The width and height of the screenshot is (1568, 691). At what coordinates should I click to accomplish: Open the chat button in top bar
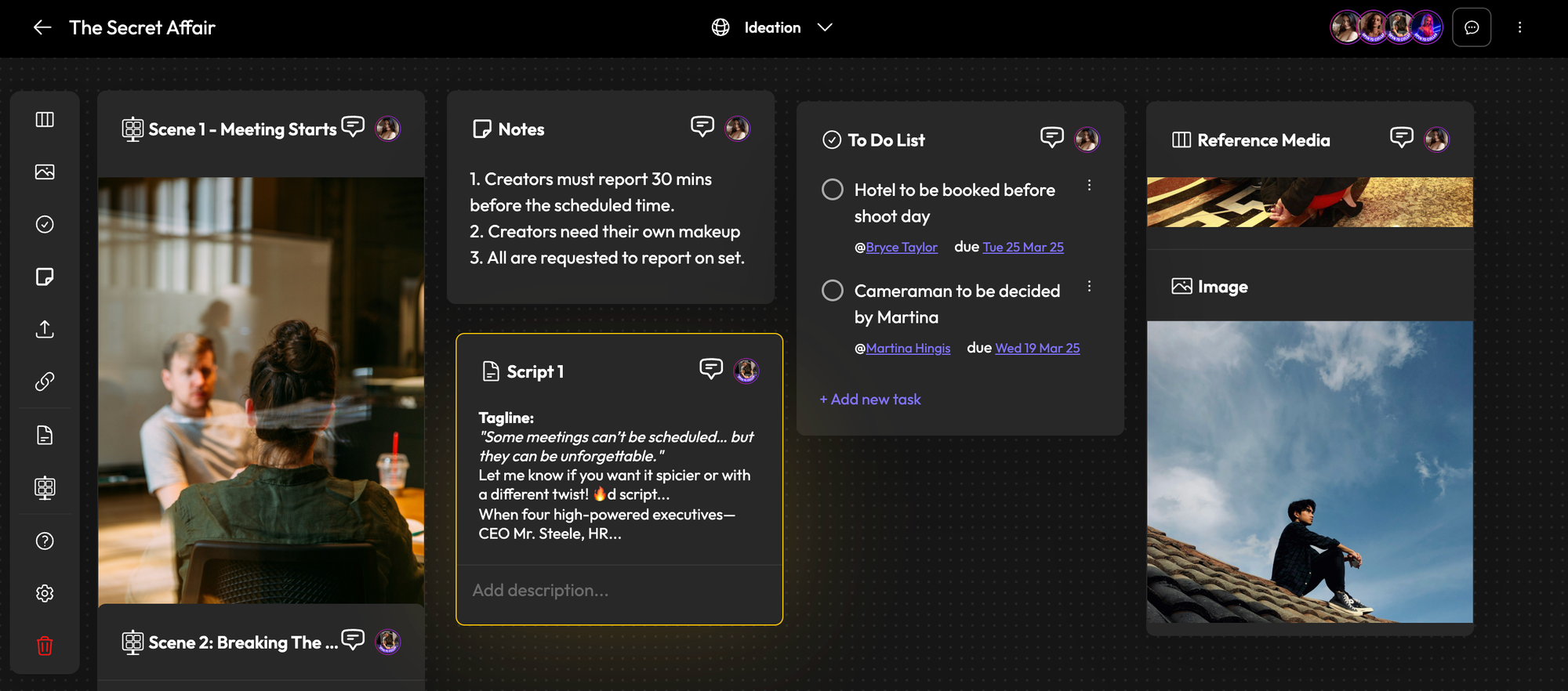click(1471, 27)
